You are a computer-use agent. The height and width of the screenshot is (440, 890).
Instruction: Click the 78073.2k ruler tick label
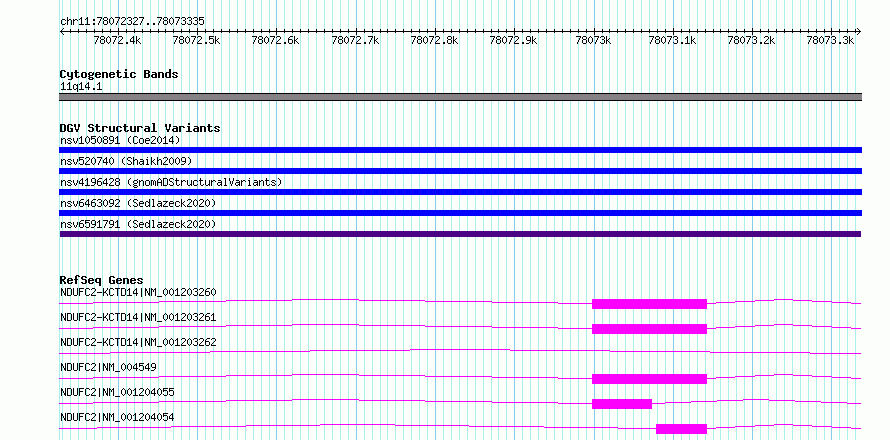click(x=752, y=40)
